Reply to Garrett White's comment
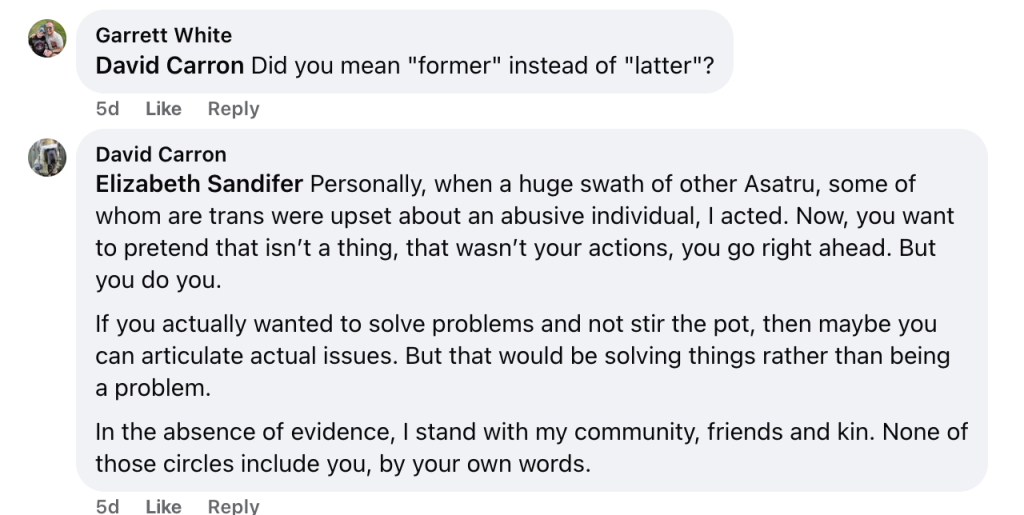 coord(233,109)
